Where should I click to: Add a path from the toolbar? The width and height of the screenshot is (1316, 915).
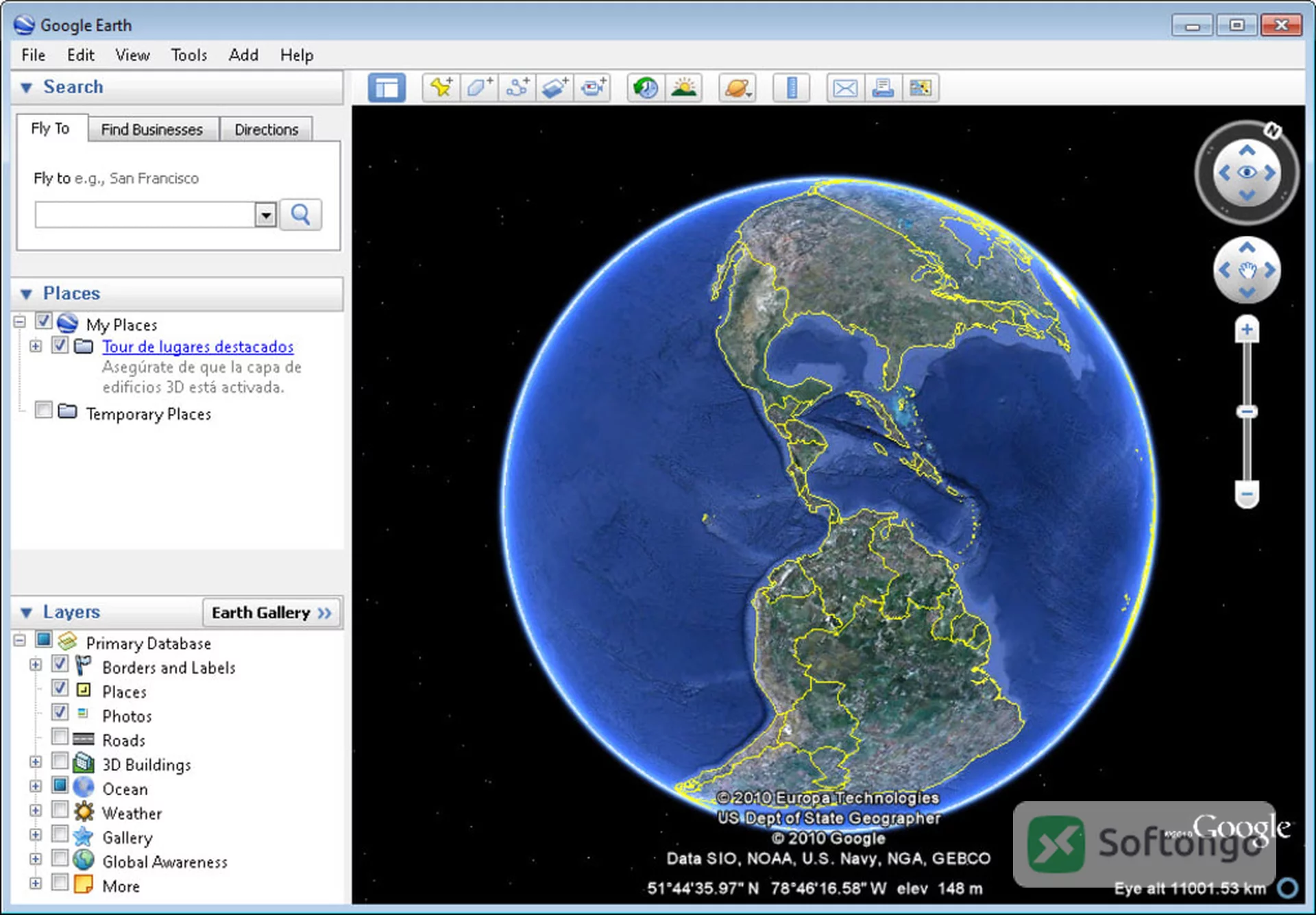pyautogui.click(x=517, y=88)
